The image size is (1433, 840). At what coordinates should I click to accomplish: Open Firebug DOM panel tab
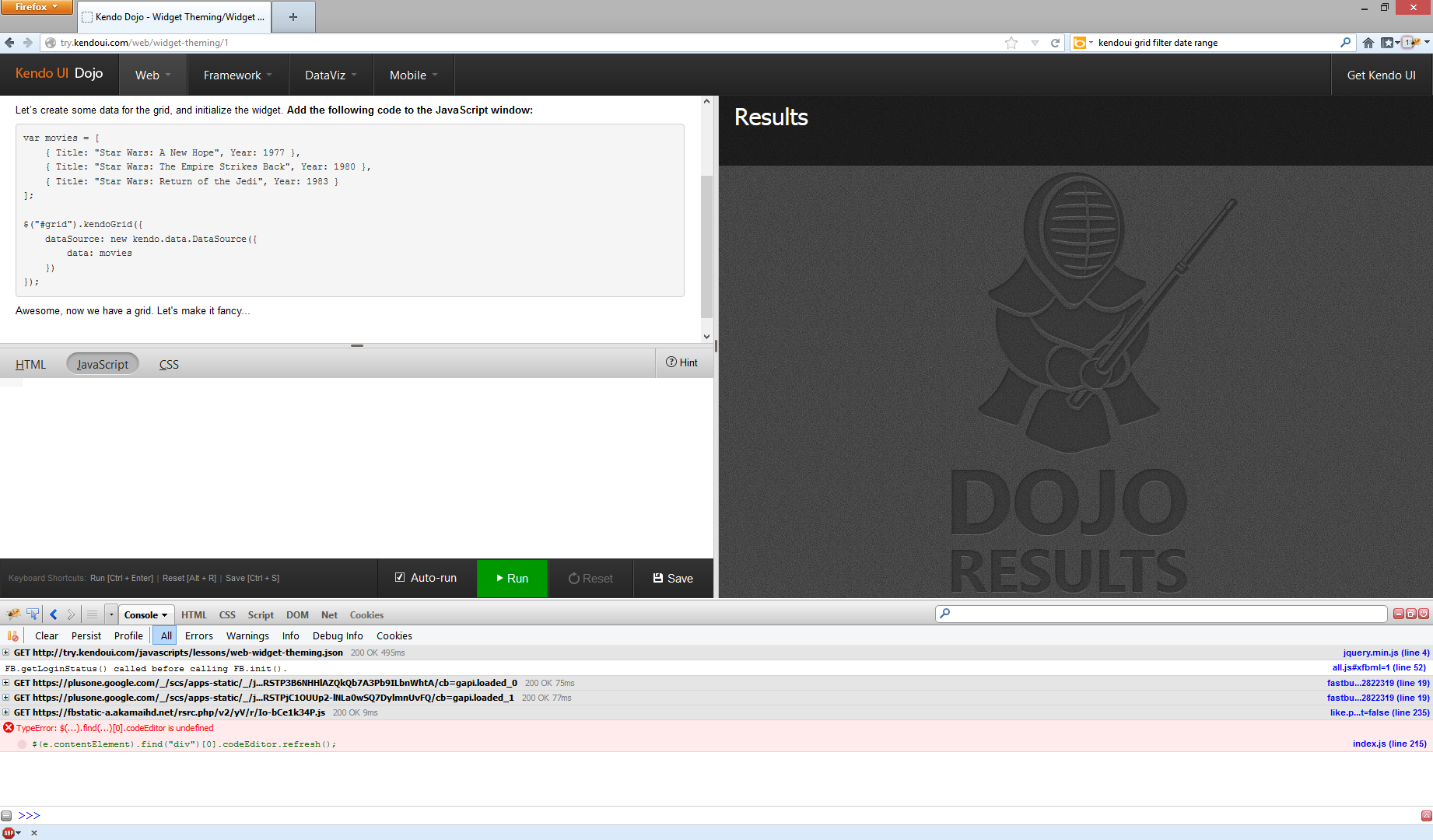[x=297, y=614]
